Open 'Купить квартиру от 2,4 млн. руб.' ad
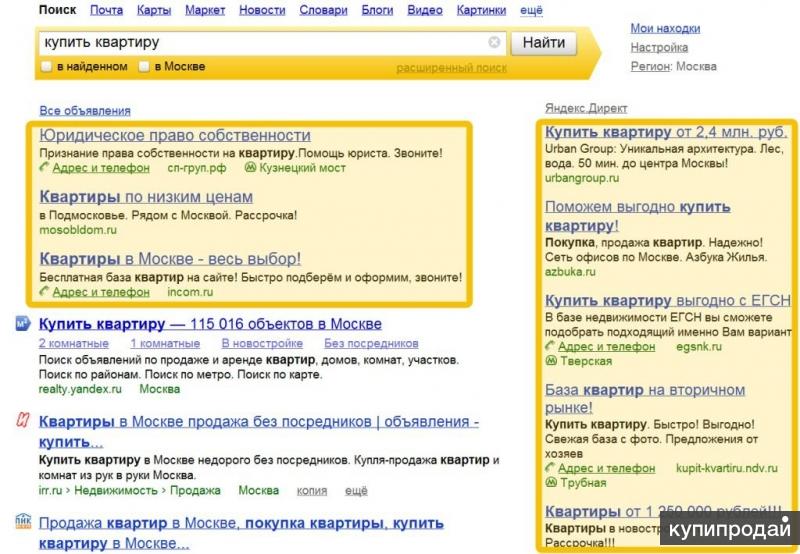Image resolution: width=800 pixels, height=554 pixels. (x=666, y=132)
